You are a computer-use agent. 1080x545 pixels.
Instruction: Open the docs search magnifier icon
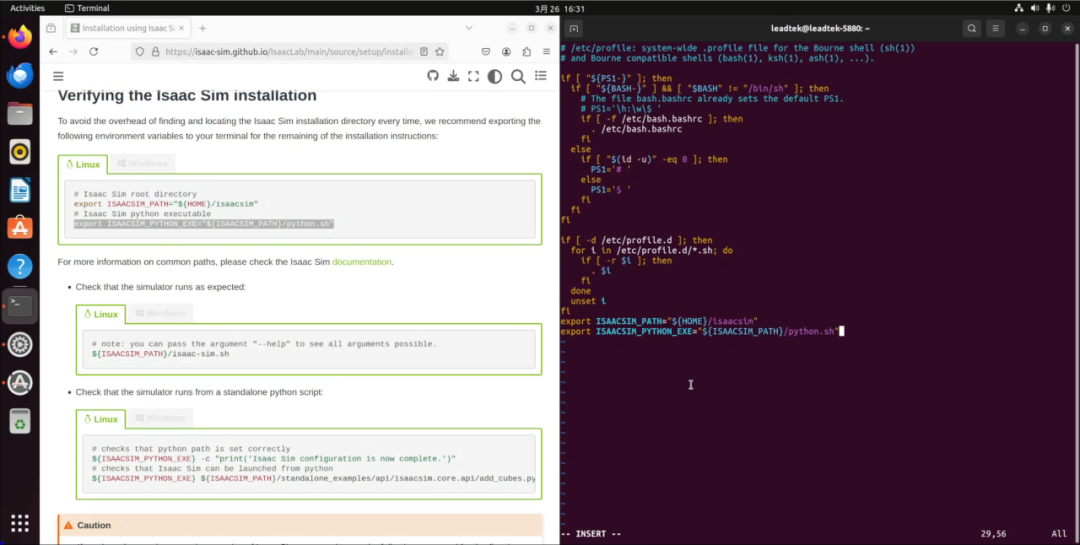pyautogui.click(x=518, y=76)
